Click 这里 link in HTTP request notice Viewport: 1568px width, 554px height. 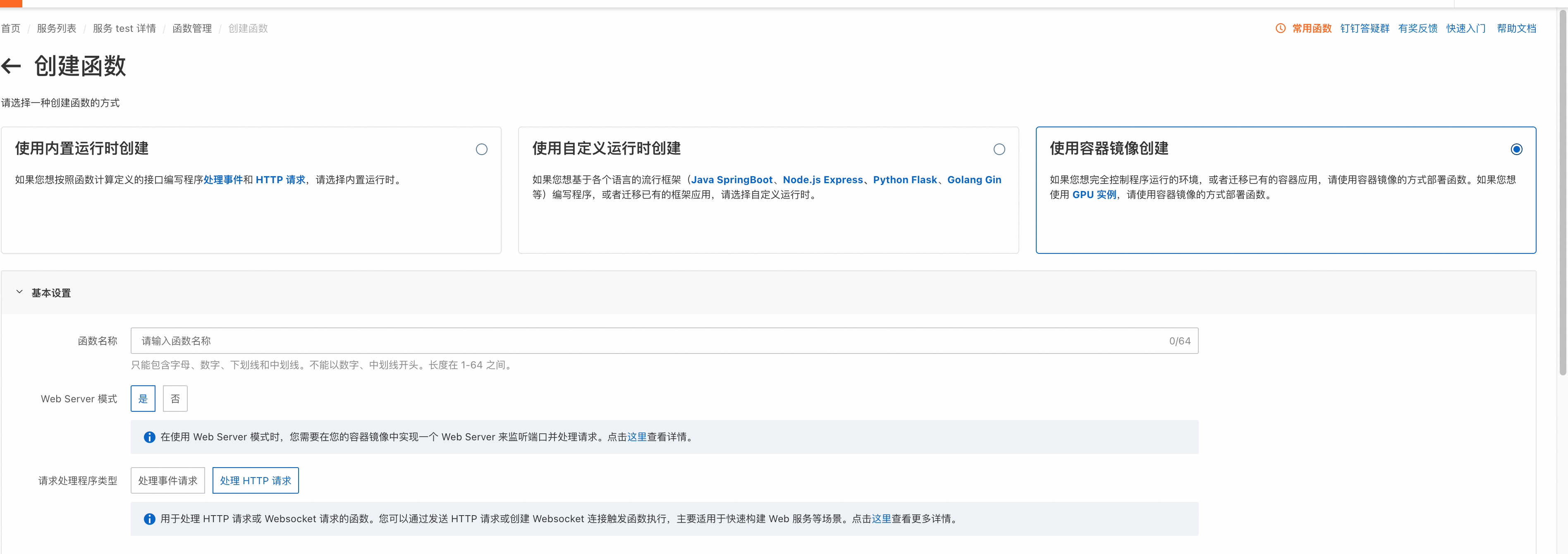(x=882, y=519)
